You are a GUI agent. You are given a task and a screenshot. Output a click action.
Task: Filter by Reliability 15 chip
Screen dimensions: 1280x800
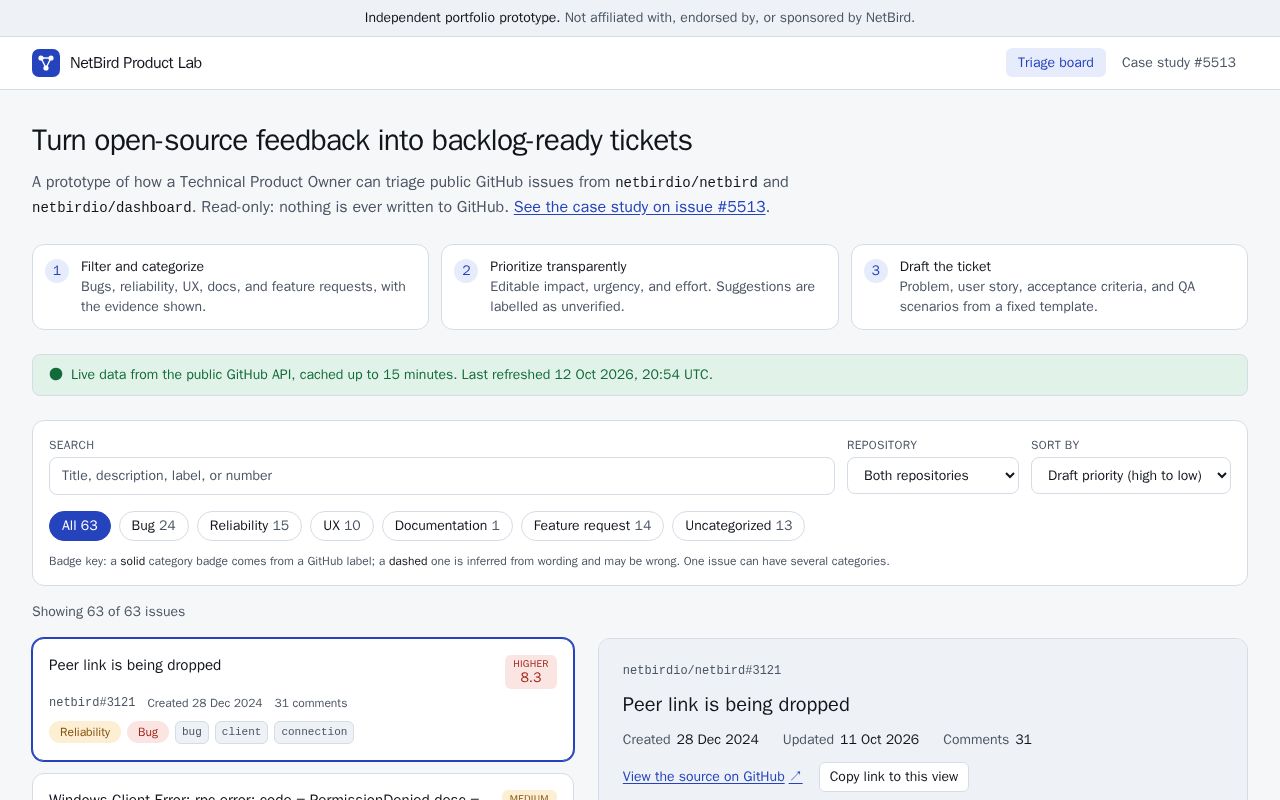[x=249, y=526]
